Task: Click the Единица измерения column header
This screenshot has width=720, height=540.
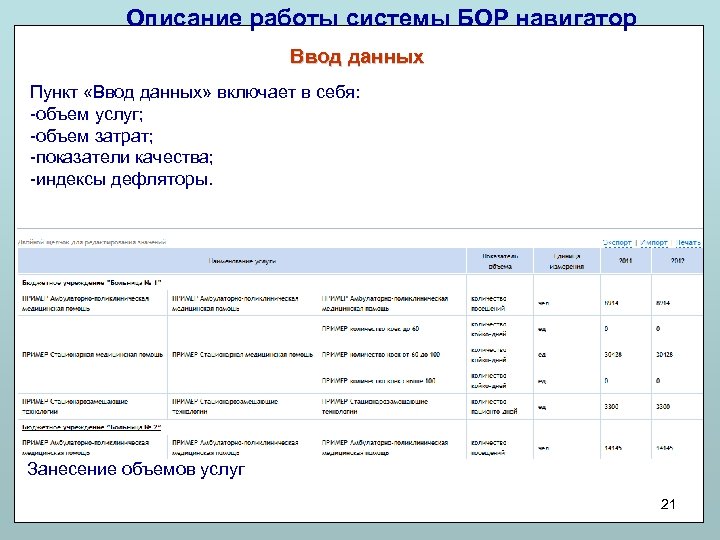Action: click(567, 261)
